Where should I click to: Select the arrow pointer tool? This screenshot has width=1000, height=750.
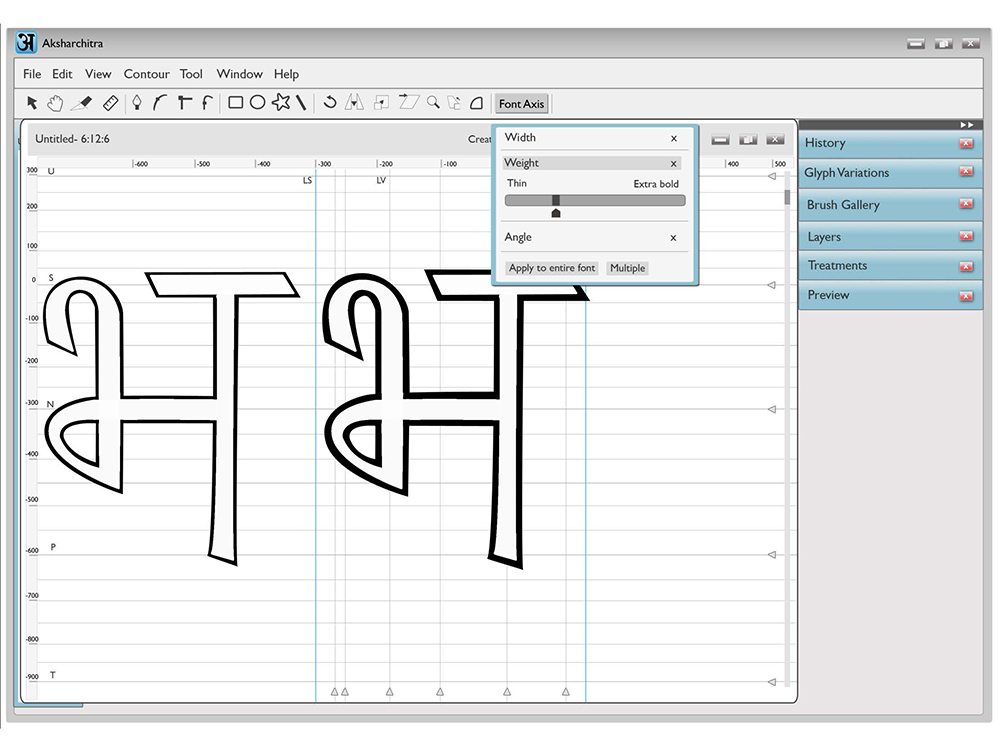pos(32,103)
